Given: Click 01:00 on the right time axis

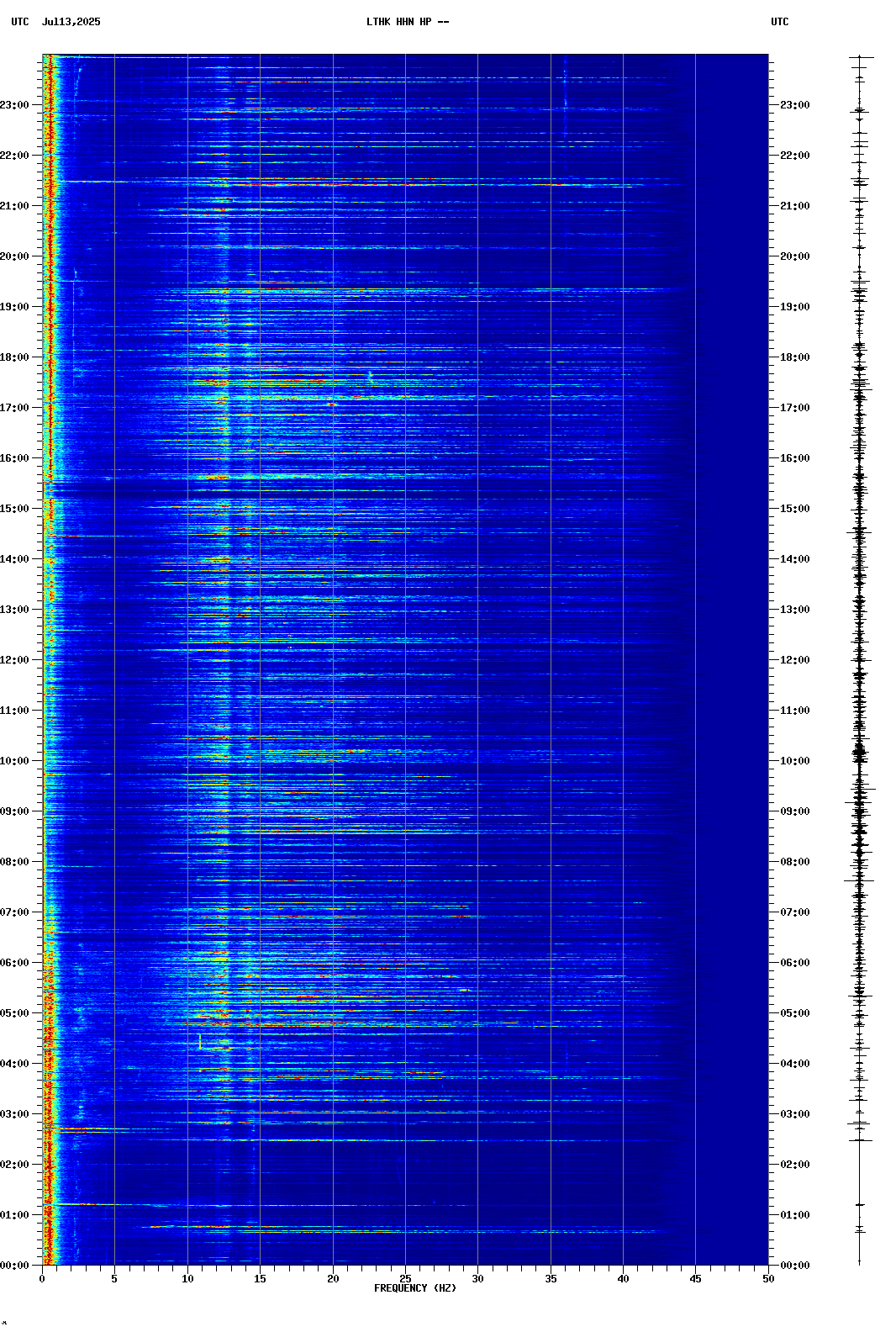Looking at the screenshot, I should [795, 1215].
